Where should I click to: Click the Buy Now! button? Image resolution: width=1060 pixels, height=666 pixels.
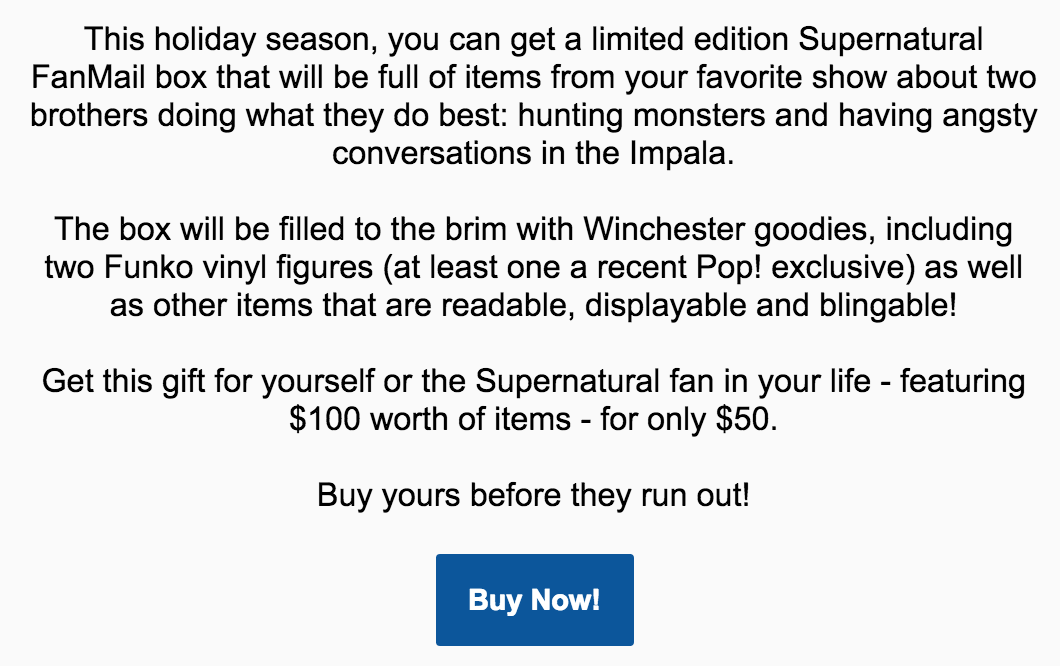535,600
